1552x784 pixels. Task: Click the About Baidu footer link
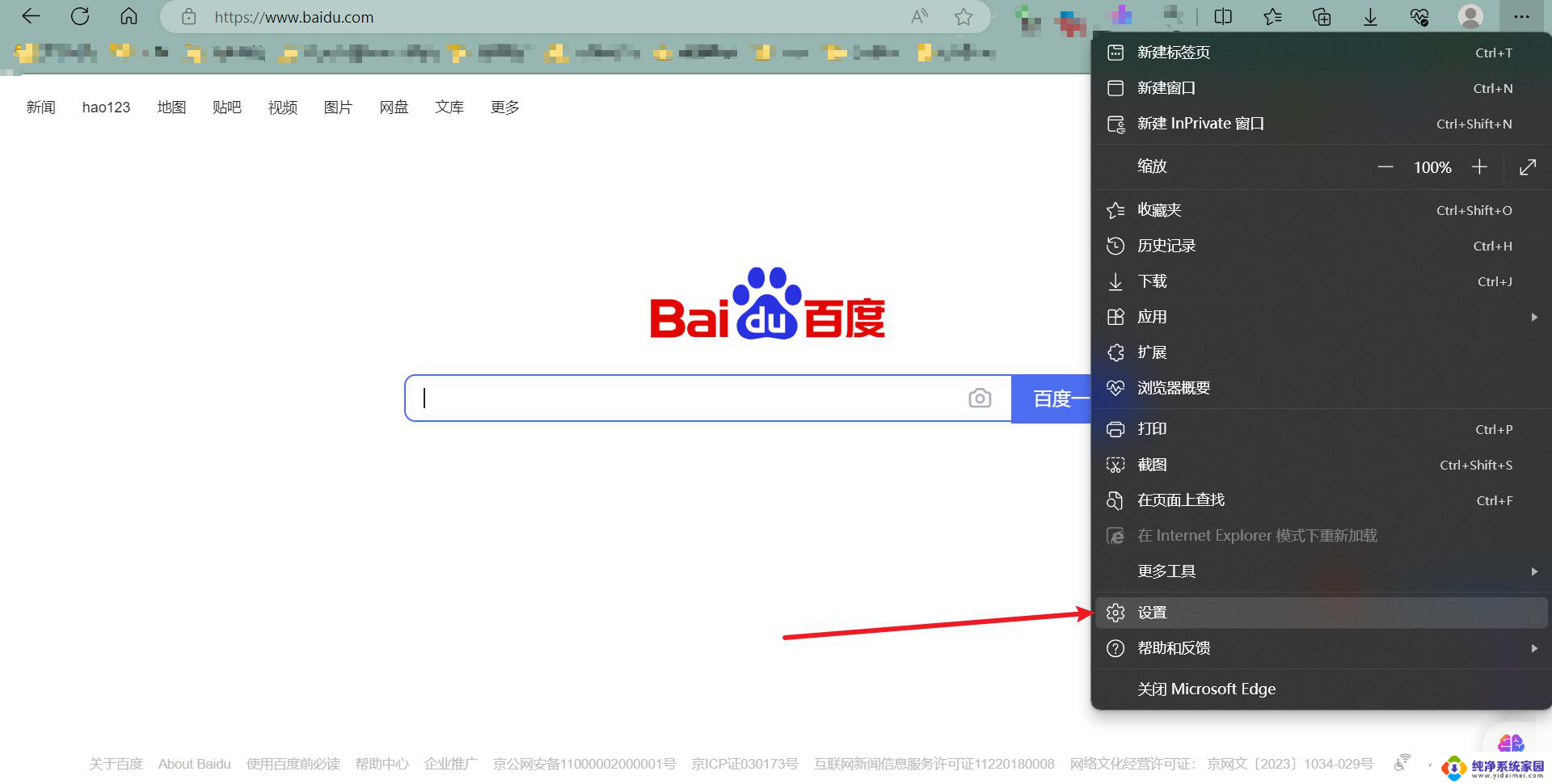pos(194,764)
